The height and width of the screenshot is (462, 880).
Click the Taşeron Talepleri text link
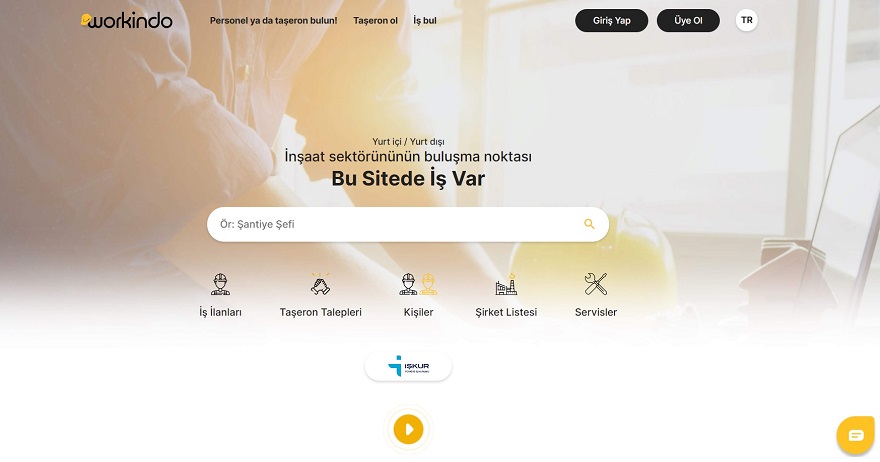pos(320,312)
